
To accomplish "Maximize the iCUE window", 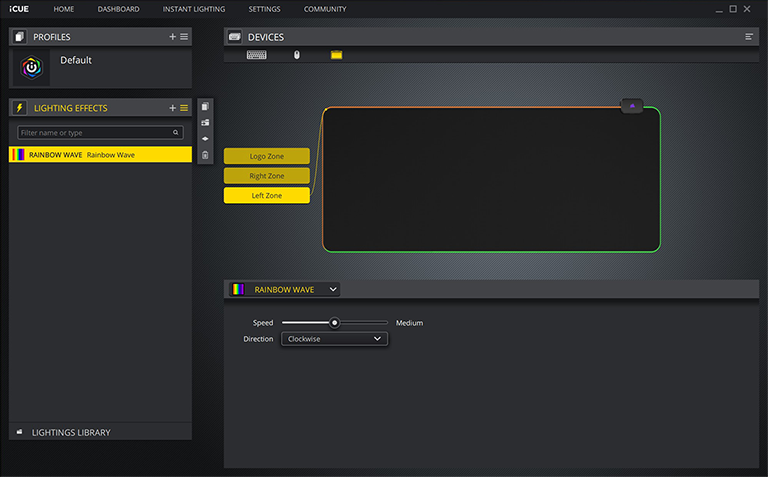I will pyautogui.click(x=733, y=9).
